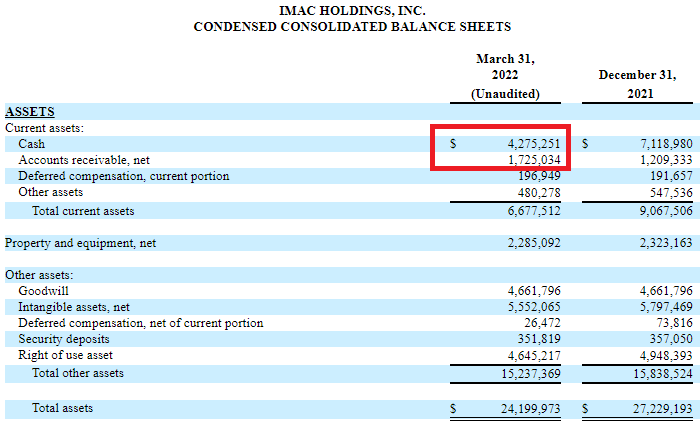Viewport: 700px width, 425px height.
Task: Click the Current assets: label
Action: click(44, 128)
